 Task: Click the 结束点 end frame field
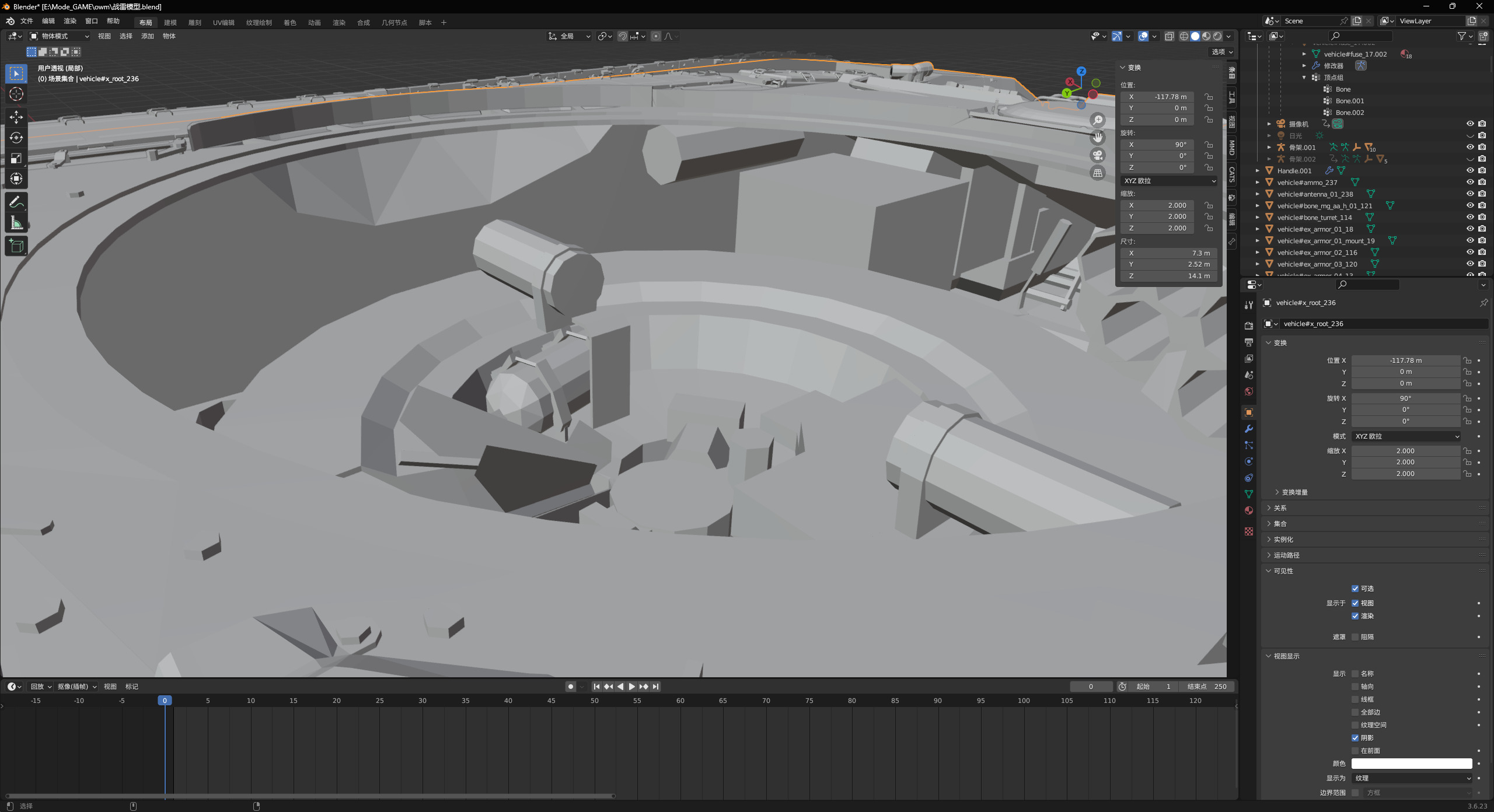[x=1207, y=687]
